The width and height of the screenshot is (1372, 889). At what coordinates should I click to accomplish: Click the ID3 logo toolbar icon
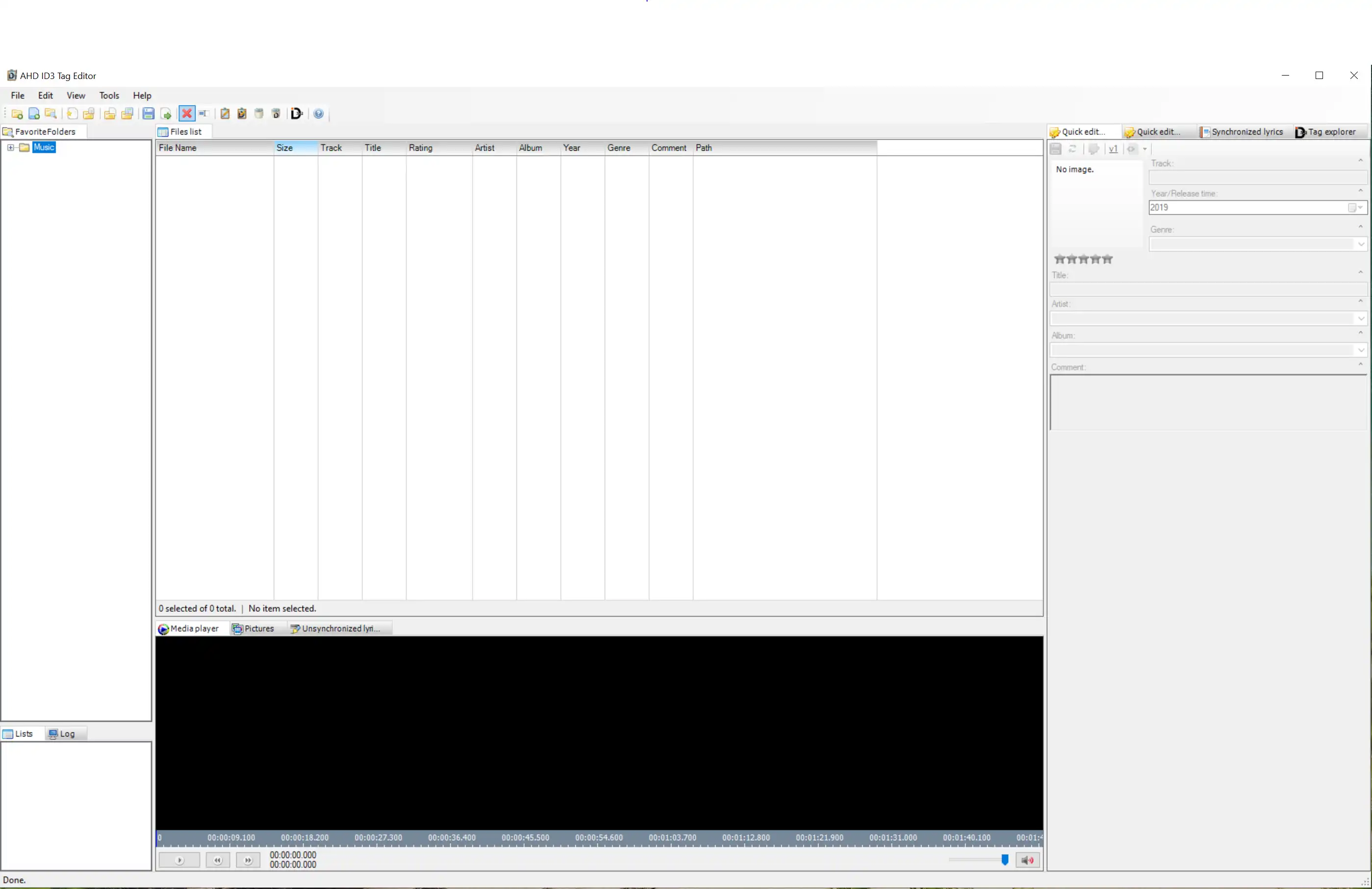tap(296, 114)
